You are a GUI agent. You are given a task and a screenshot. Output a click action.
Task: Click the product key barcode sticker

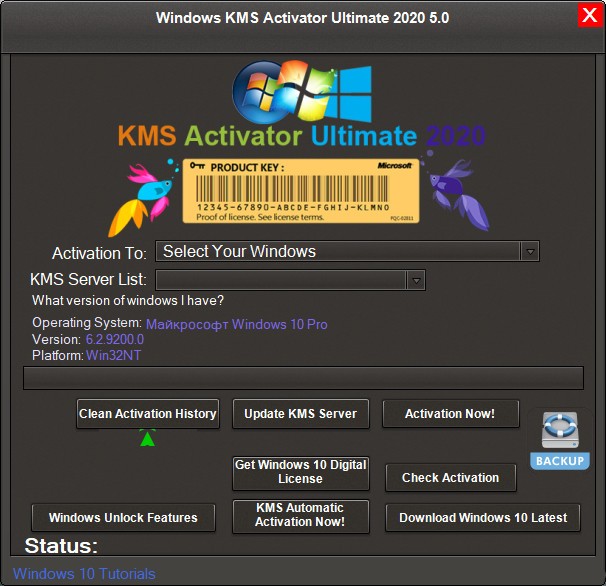302,188
